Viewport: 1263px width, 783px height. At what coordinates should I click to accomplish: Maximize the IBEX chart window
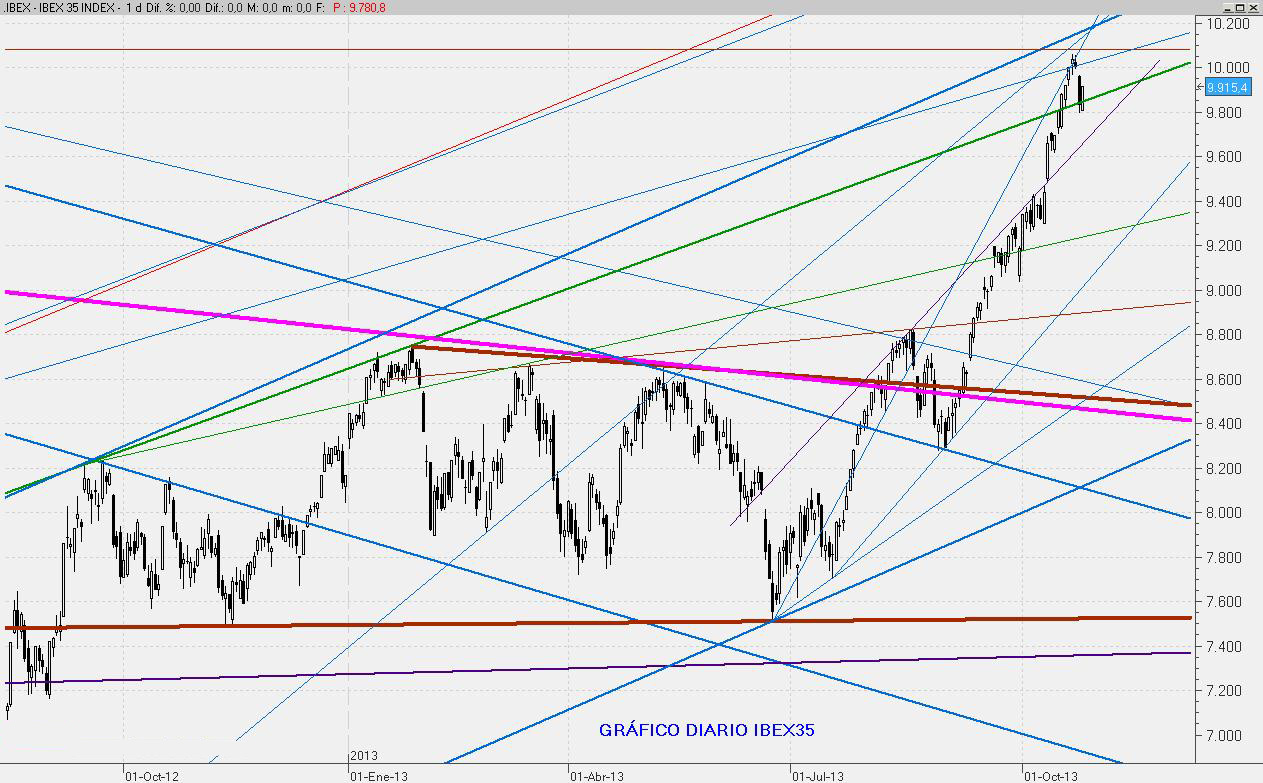coord(1238,7)
